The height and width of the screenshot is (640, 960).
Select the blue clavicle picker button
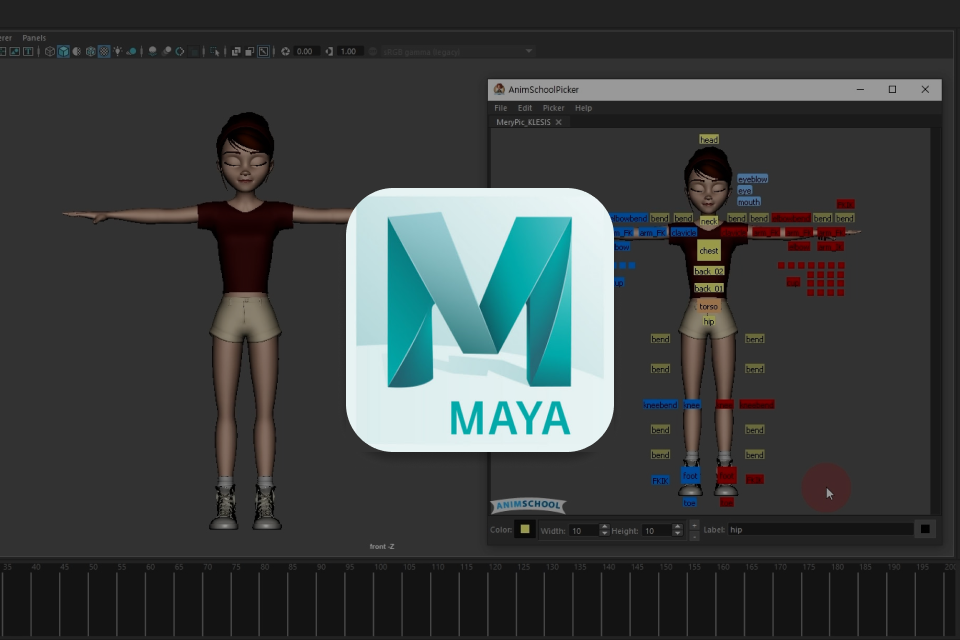click(x=683, y=233)
